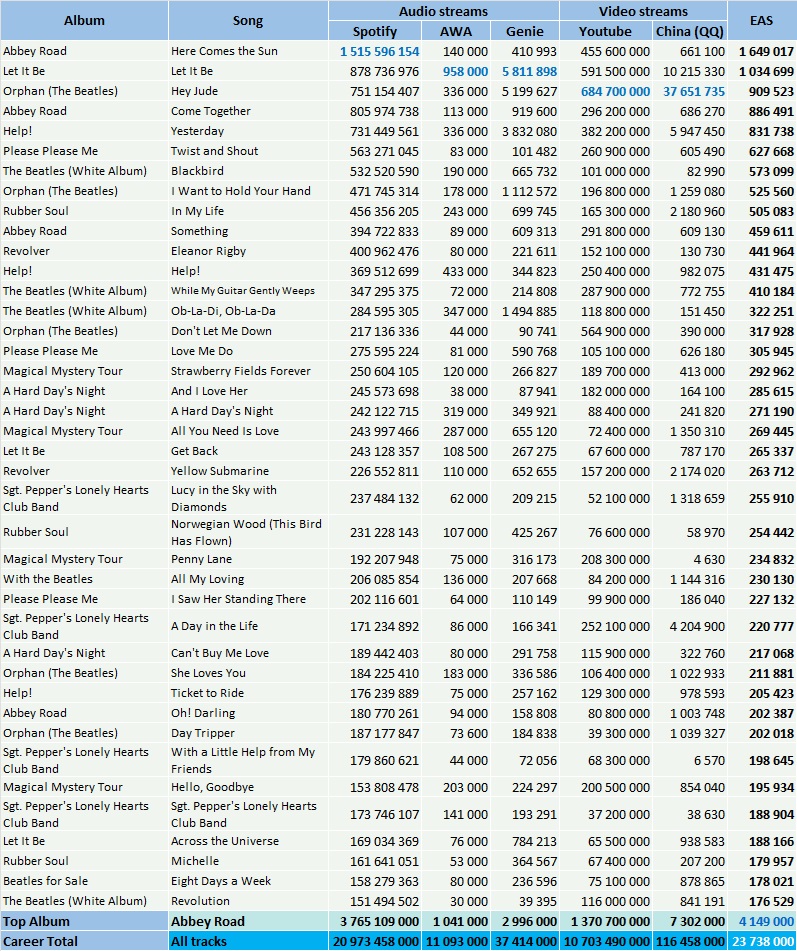Click A Day in the Life cell
This screenshot has height=951, width=797.
(x=248, y=627)
